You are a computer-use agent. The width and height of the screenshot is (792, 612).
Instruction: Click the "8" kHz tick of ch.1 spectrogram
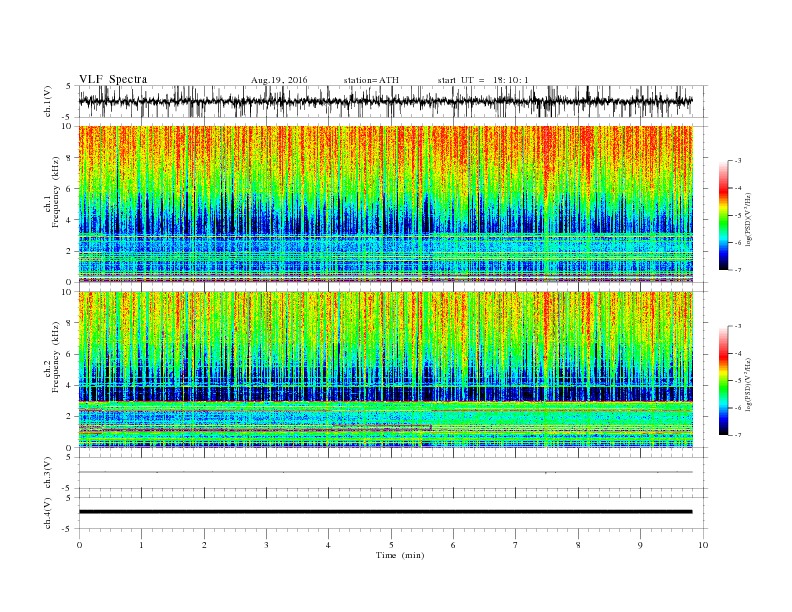coord(70,158)
